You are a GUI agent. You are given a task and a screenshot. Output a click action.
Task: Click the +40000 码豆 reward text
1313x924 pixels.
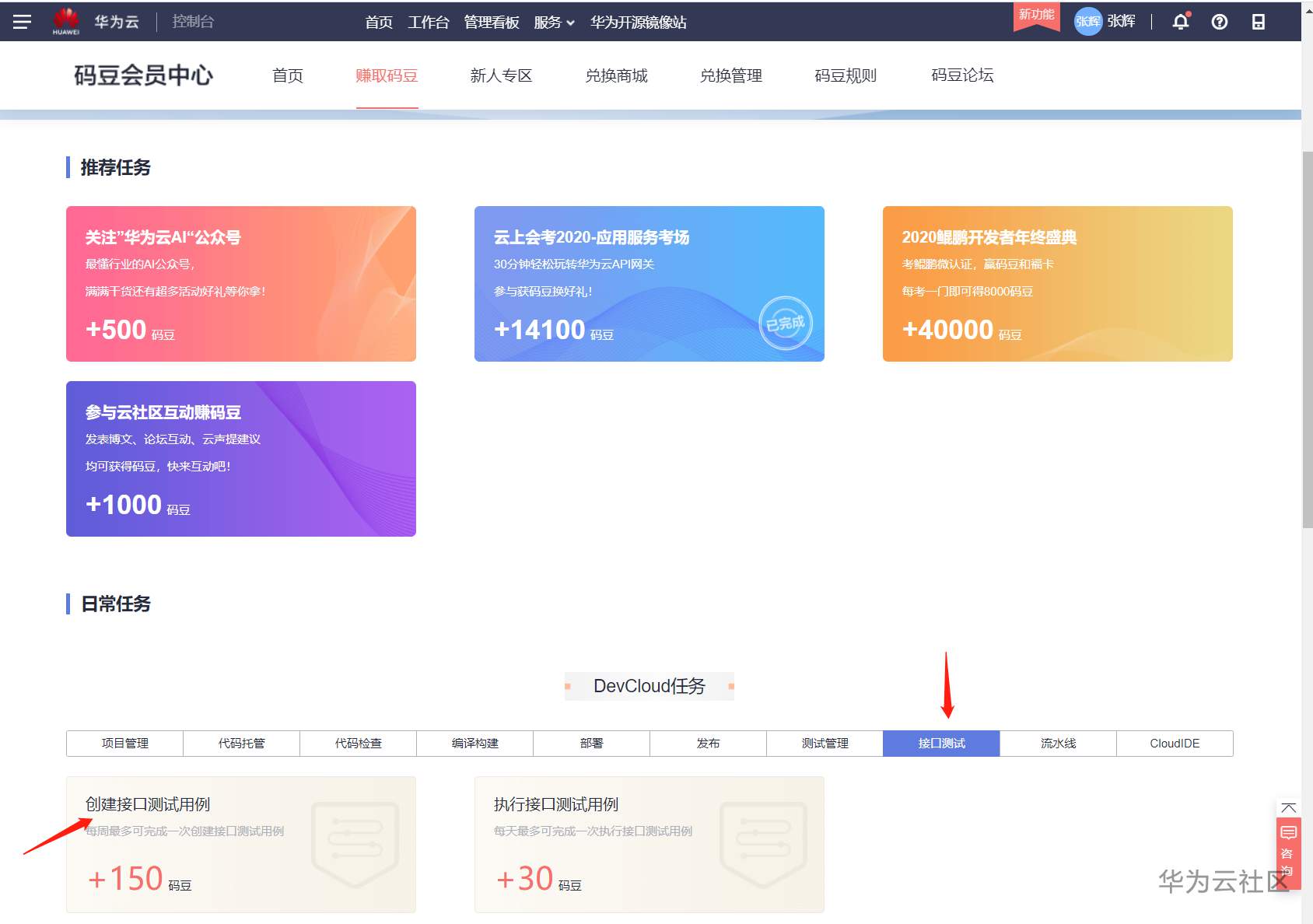pos(962,330)
